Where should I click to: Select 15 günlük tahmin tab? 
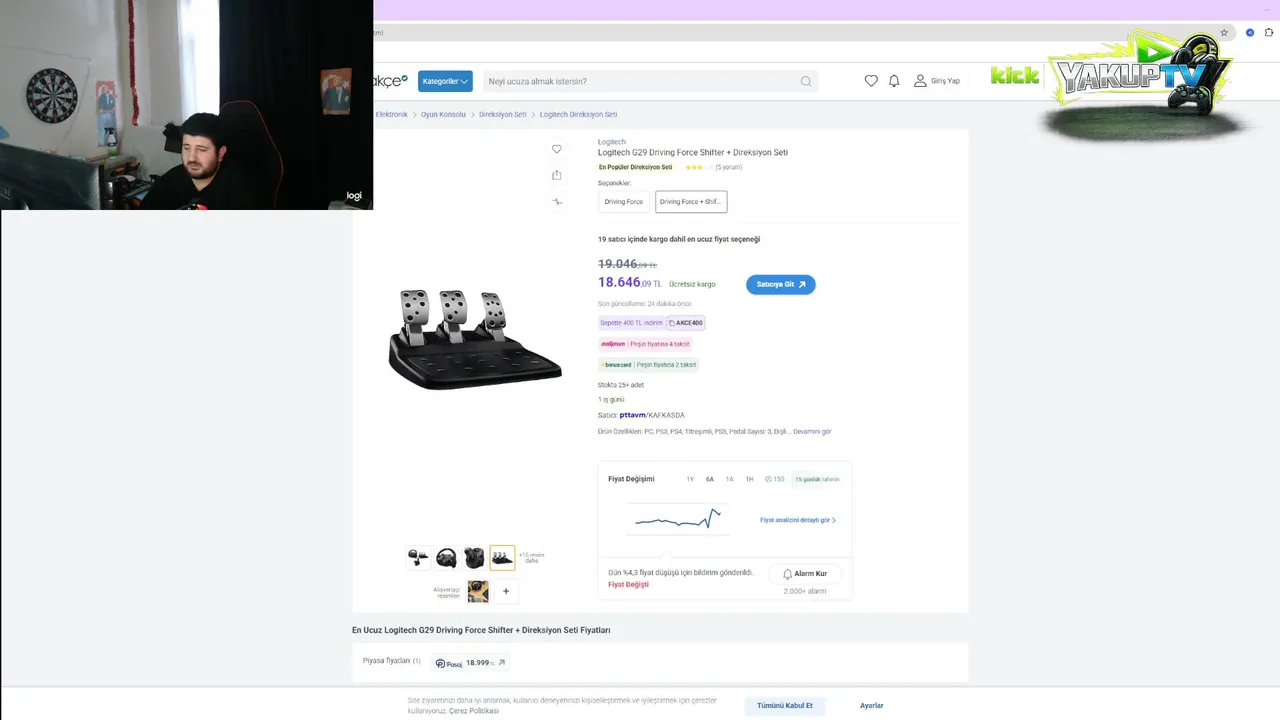point(817,479)
